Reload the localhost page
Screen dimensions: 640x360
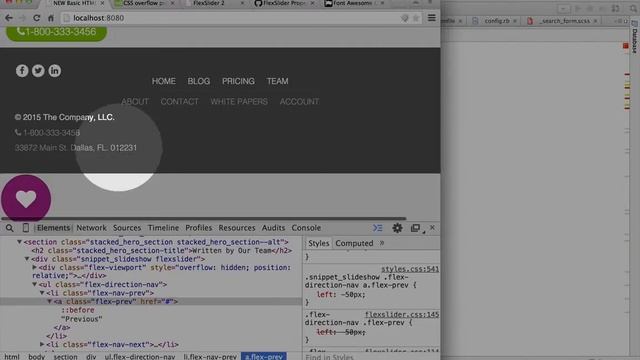coord(36,18)
